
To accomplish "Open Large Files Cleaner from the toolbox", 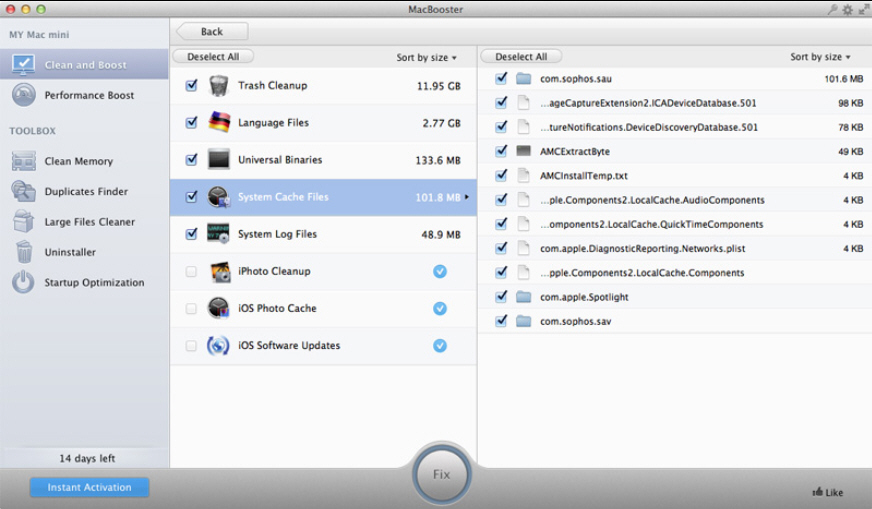I will point(85,221).
